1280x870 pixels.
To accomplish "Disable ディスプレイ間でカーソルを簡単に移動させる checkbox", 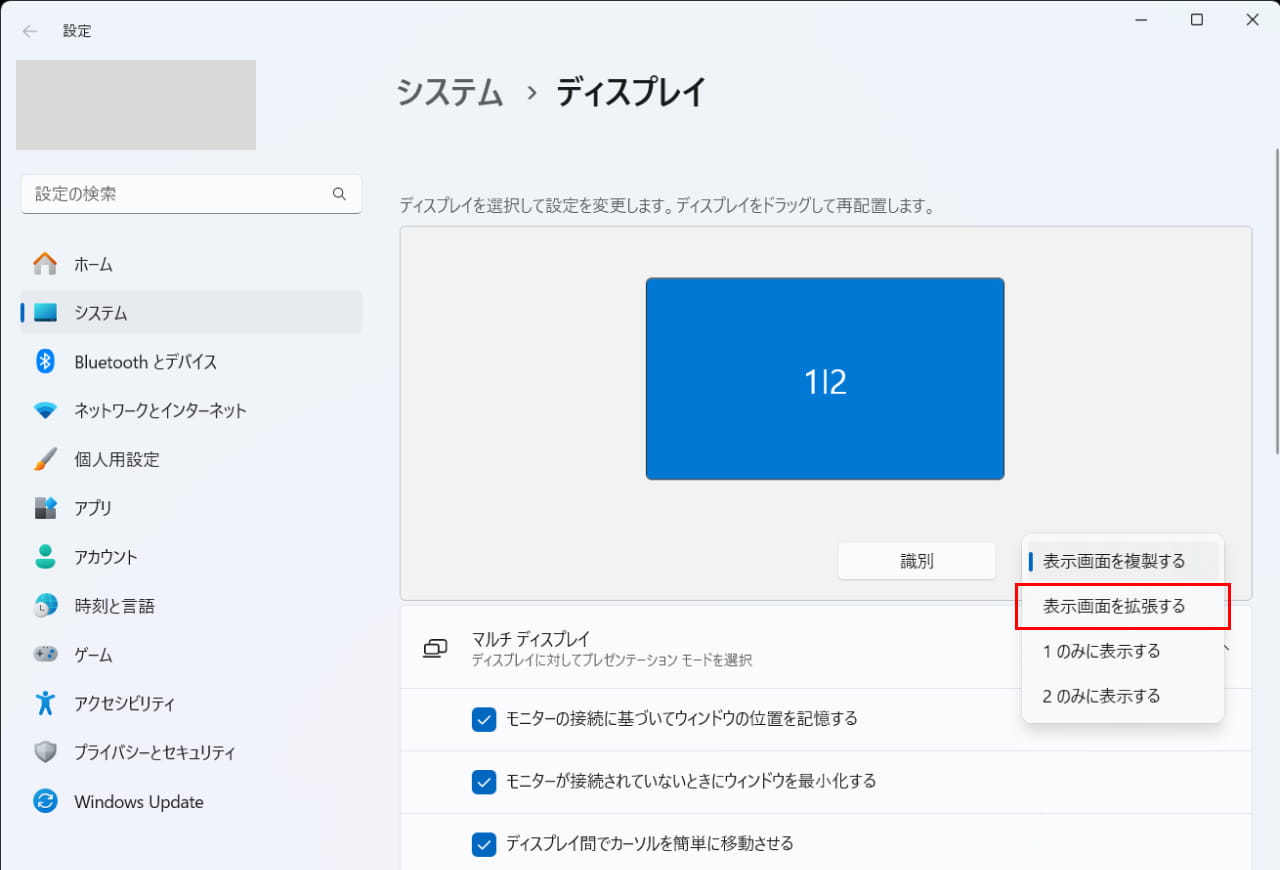I will click(484, 844).
